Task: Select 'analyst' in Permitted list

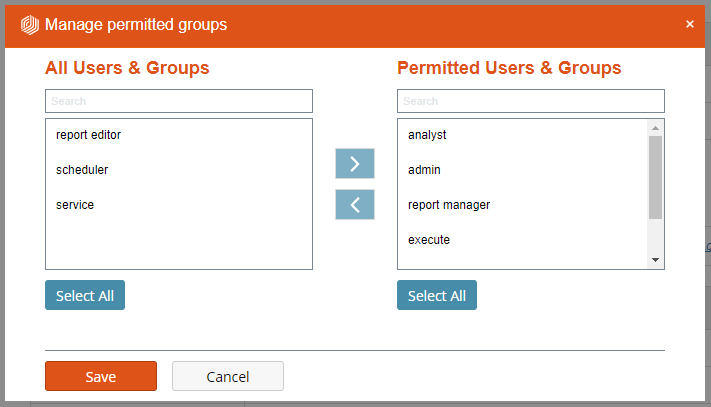Action: 427,135
